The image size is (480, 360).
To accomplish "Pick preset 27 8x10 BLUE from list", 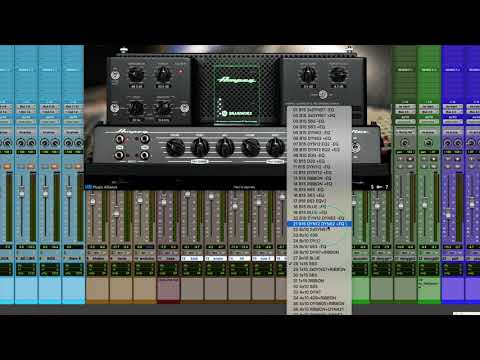I will (319, 258).
